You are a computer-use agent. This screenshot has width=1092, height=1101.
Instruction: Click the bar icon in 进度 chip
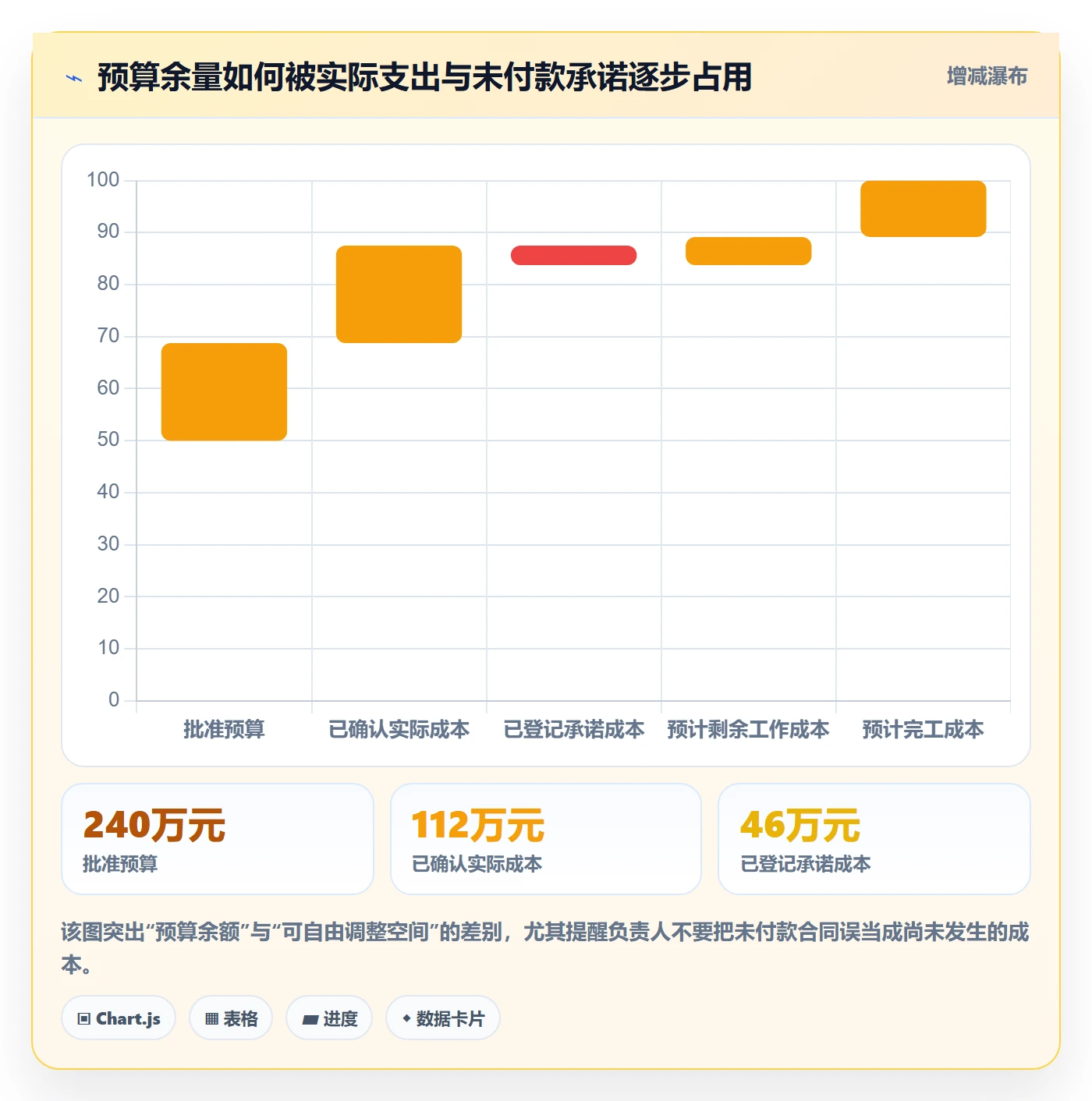click(310, 1019)
